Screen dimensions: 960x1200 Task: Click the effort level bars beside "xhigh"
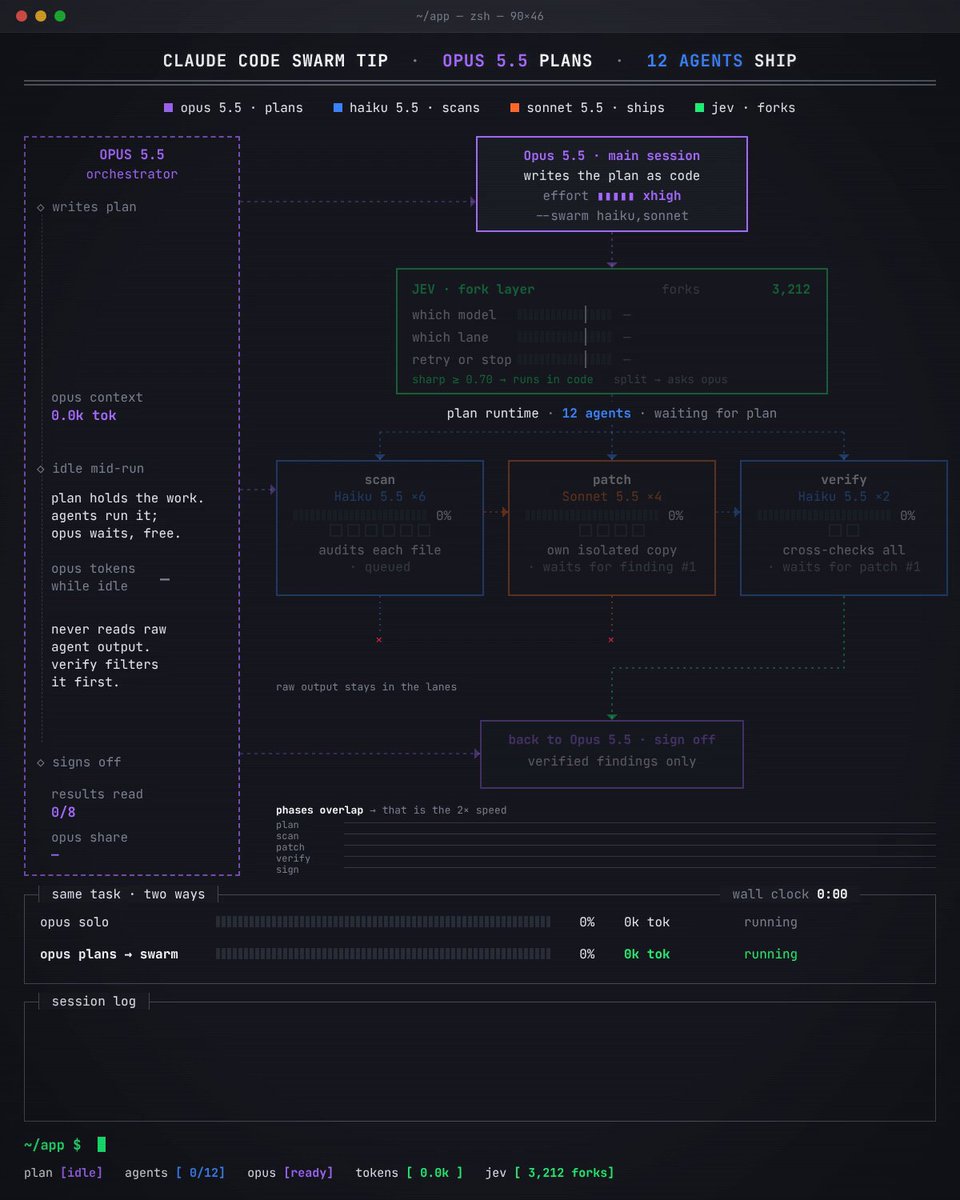pos(616,196)
